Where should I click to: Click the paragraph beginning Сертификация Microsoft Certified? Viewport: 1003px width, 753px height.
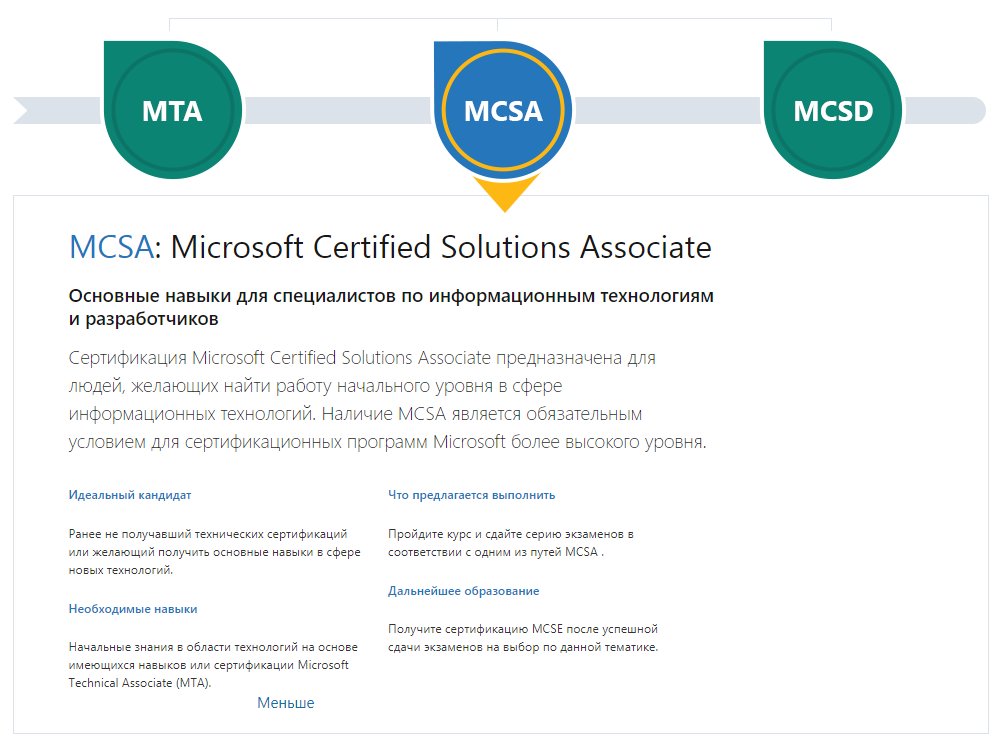[x=388, y=400]
